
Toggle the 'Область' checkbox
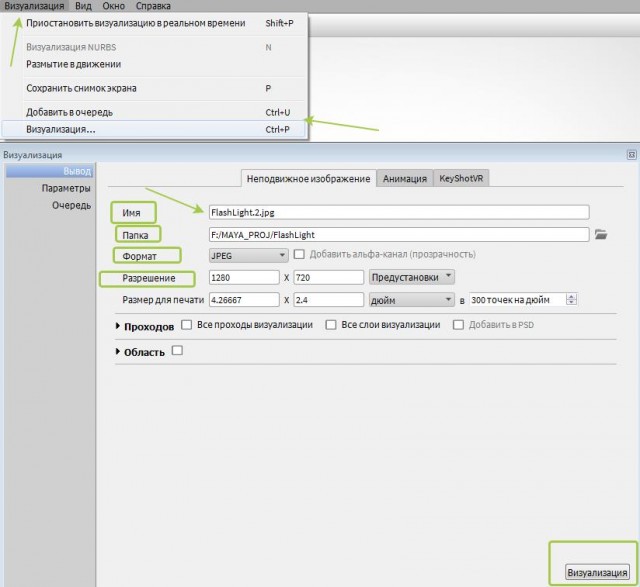177,351
